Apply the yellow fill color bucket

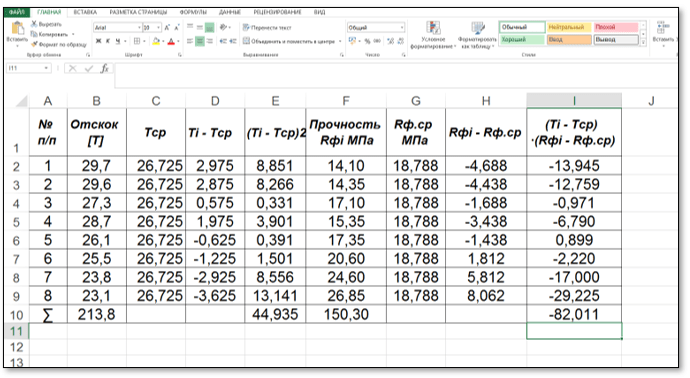click(156, 41)
